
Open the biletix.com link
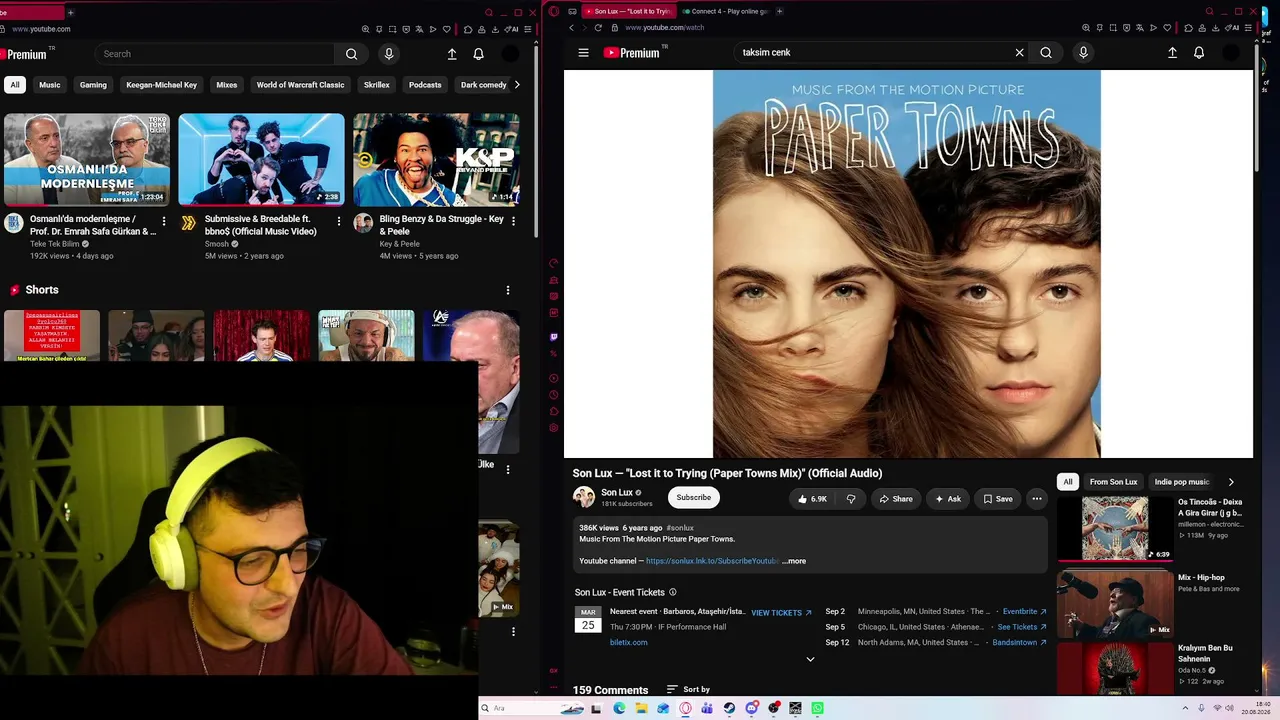628,642
